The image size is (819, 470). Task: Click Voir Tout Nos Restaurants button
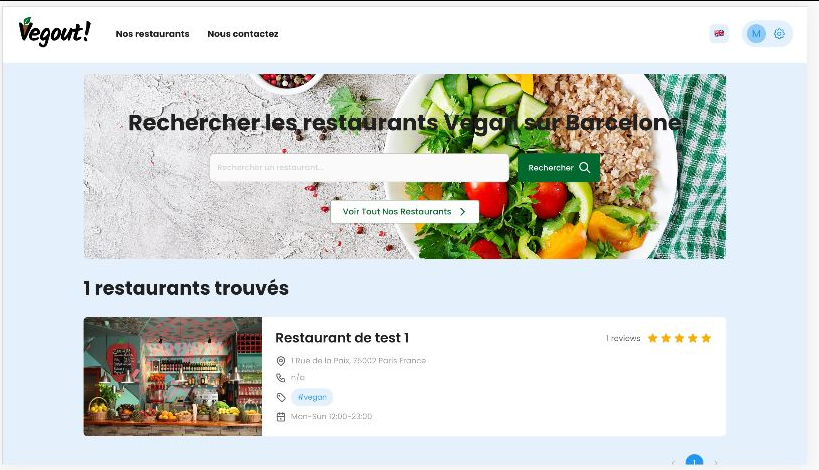405,212
